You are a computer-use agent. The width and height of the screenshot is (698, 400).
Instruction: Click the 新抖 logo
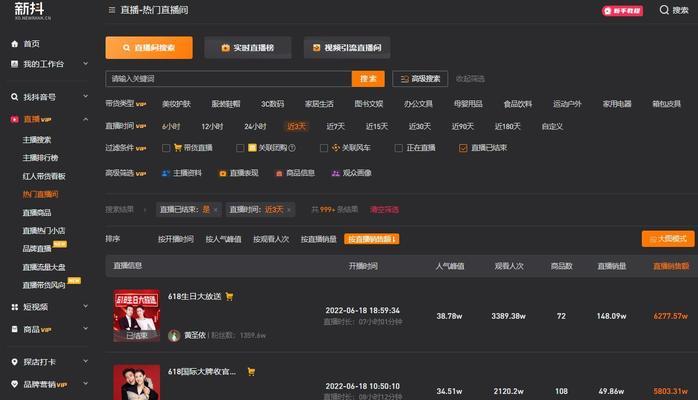tap(32, 11)
